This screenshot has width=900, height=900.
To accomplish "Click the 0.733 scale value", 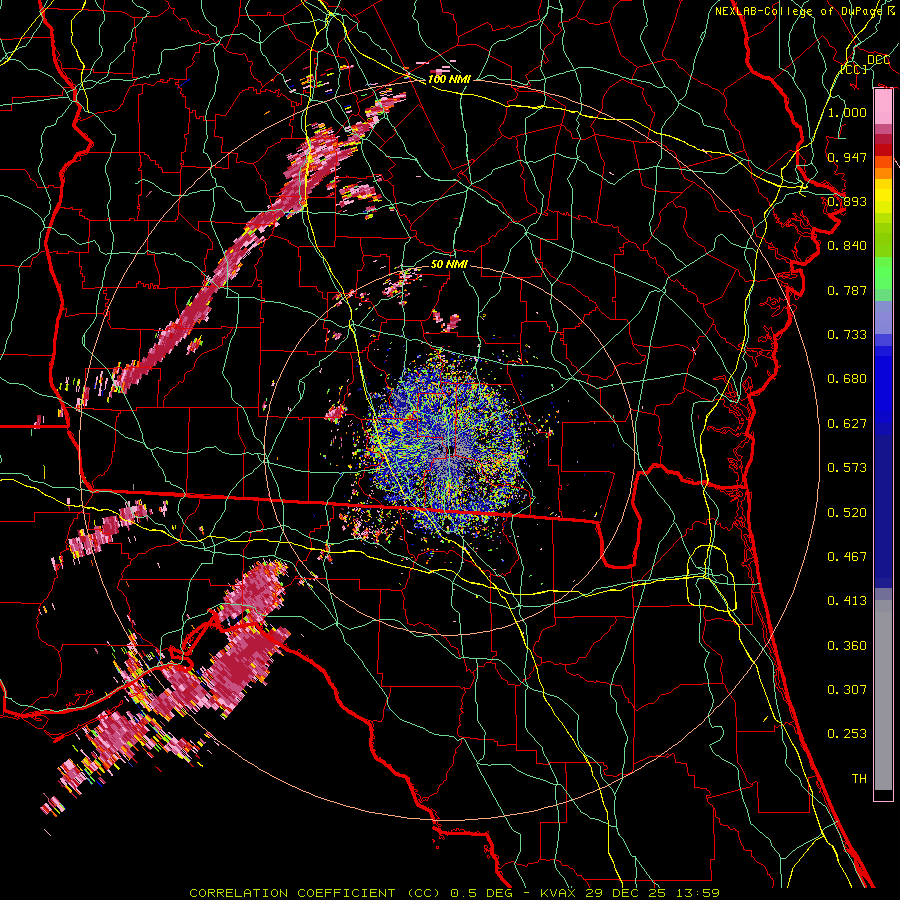I will [847, 335].
